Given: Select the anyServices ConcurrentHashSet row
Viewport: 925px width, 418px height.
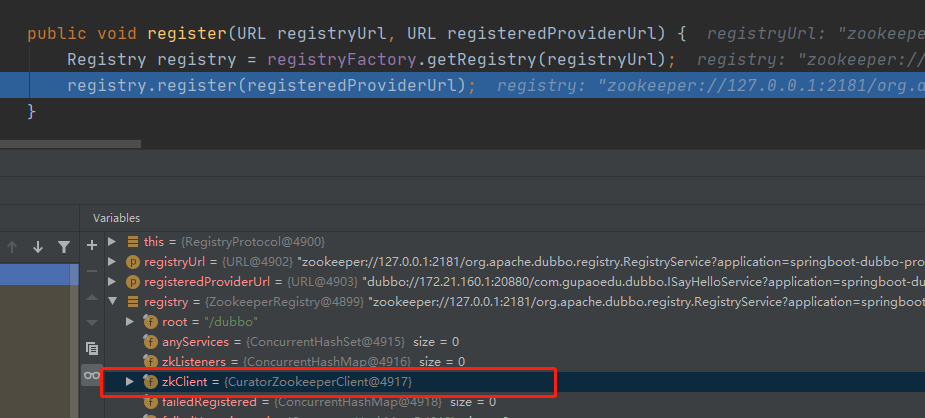Looking at the screenshot, I should (514, 342).
